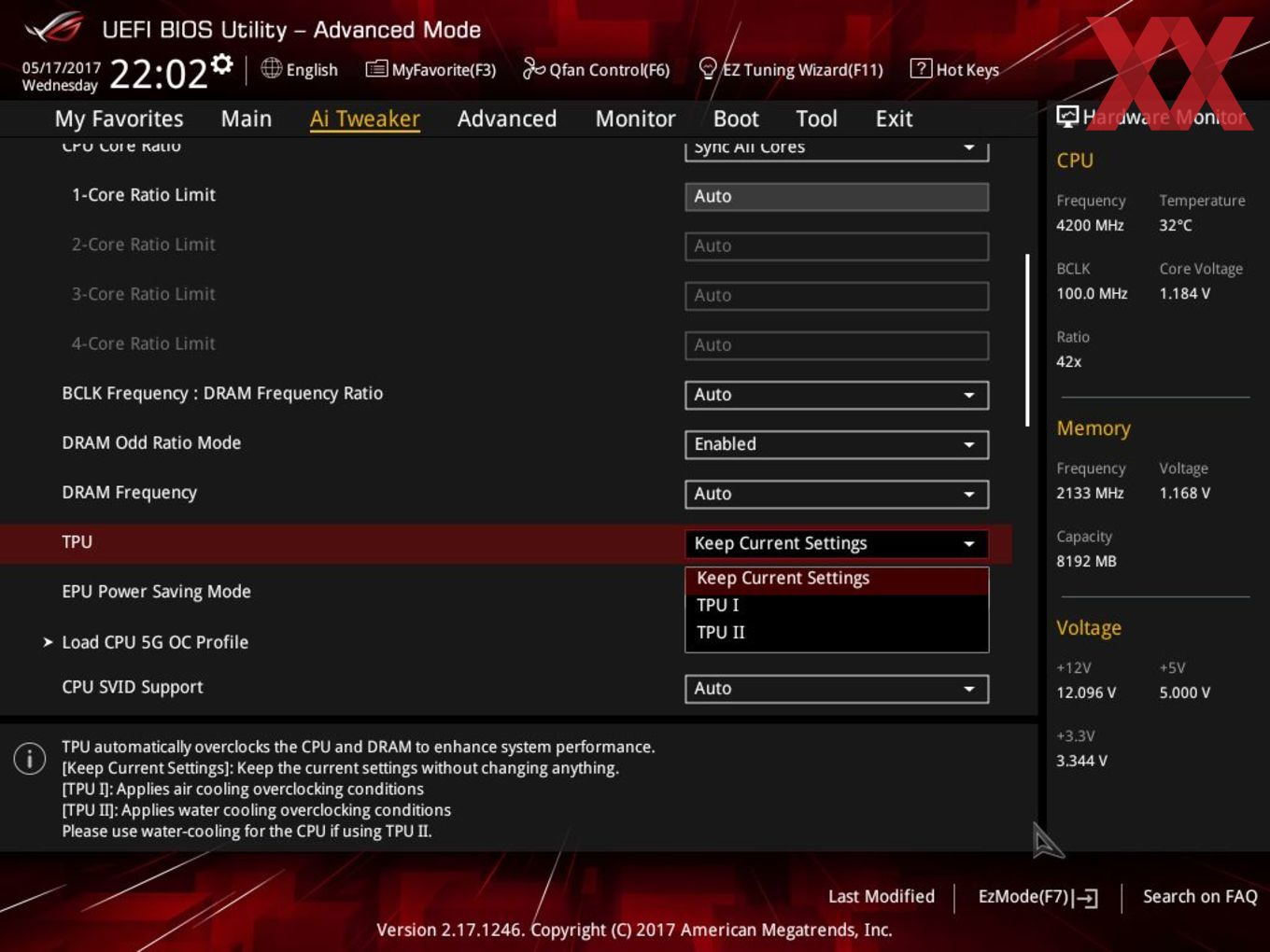This screenshot has height=952, width=1270.
Task: Choose Keep Current Settings in TPU list
Action: (x=837, y=579)
